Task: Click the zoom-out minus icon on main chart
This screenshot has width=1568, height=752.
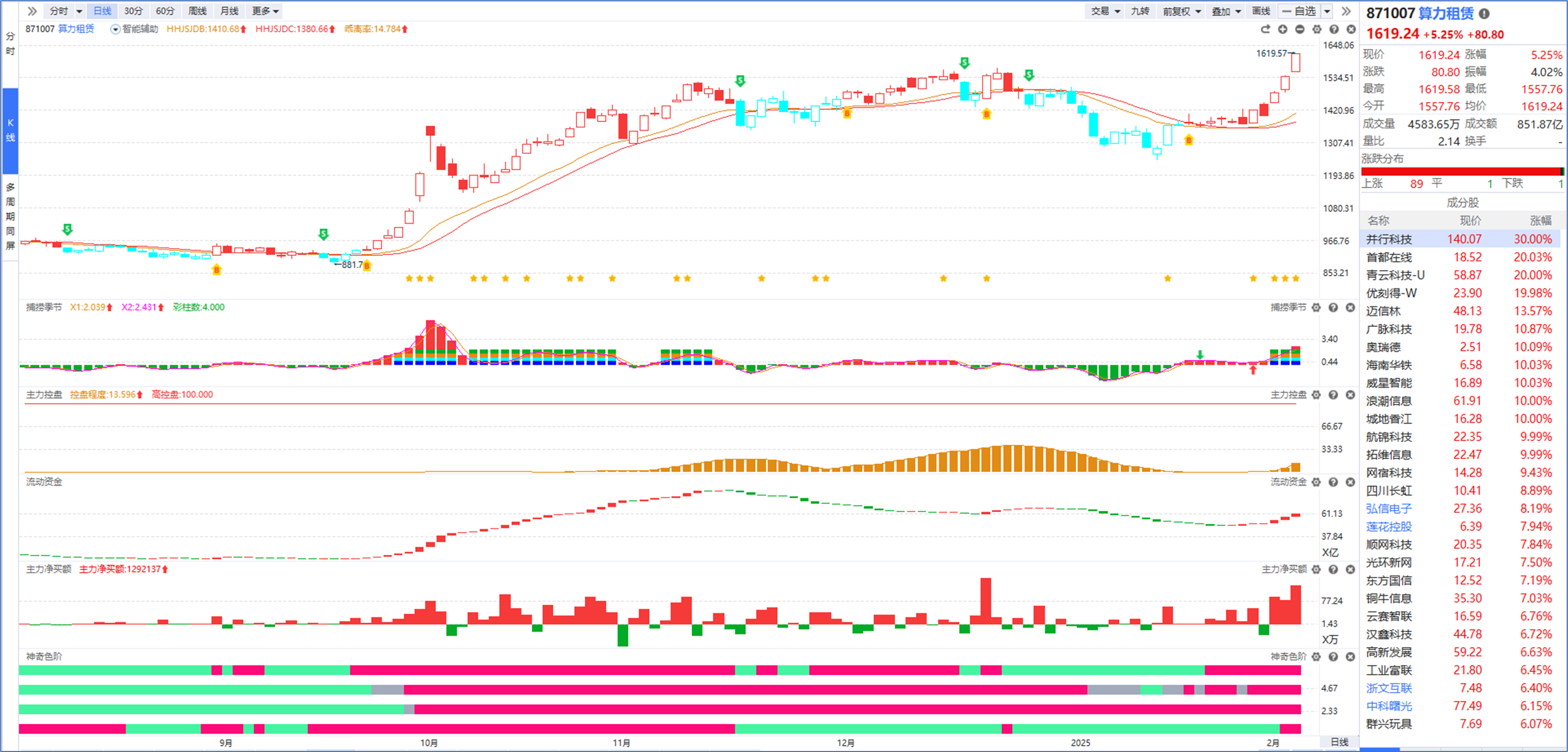Action: (x=1300, y=29)
